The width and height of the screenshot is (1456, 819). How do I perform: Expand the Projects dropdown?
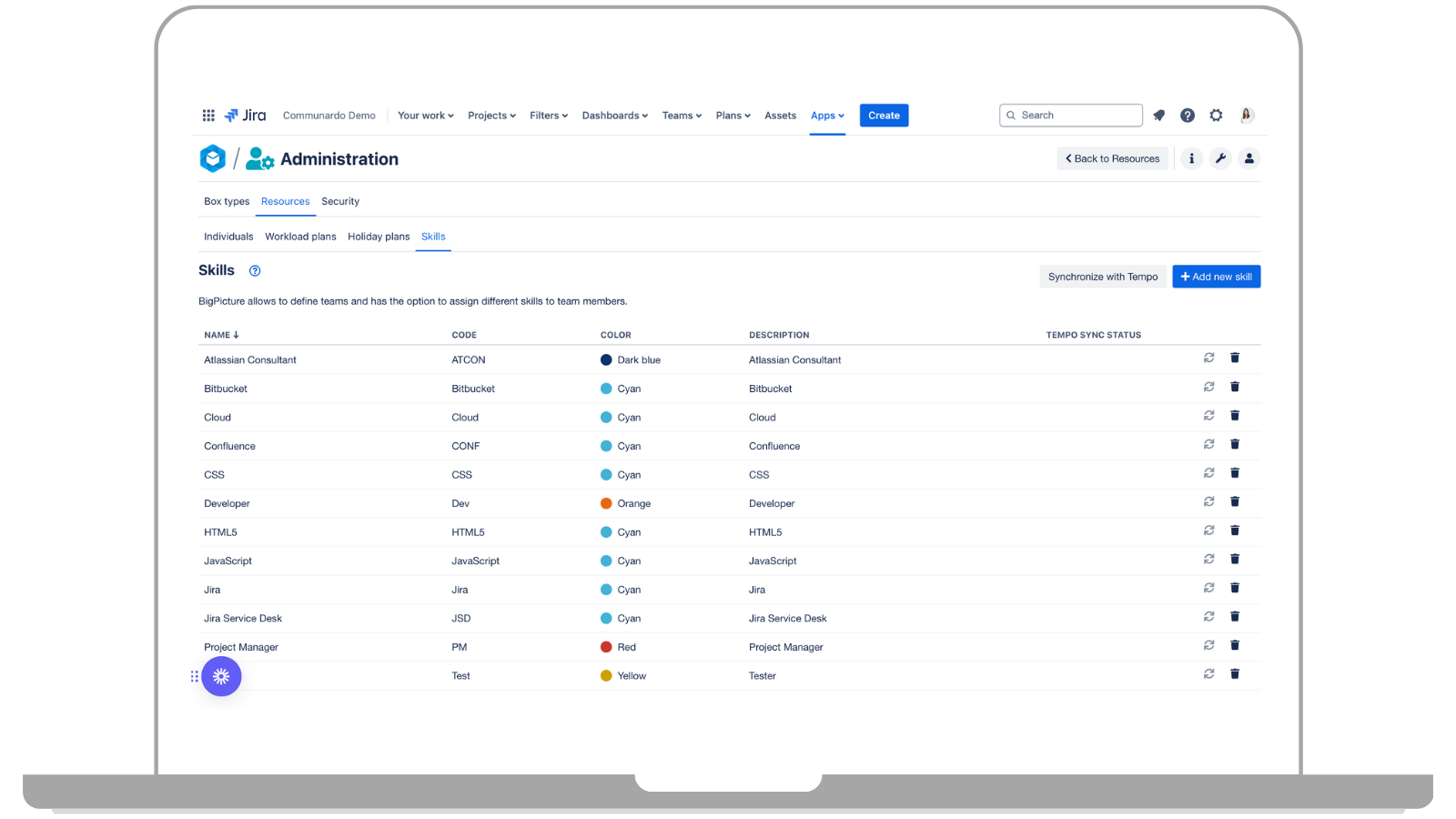pyautogui.click(x=491, y=116)
